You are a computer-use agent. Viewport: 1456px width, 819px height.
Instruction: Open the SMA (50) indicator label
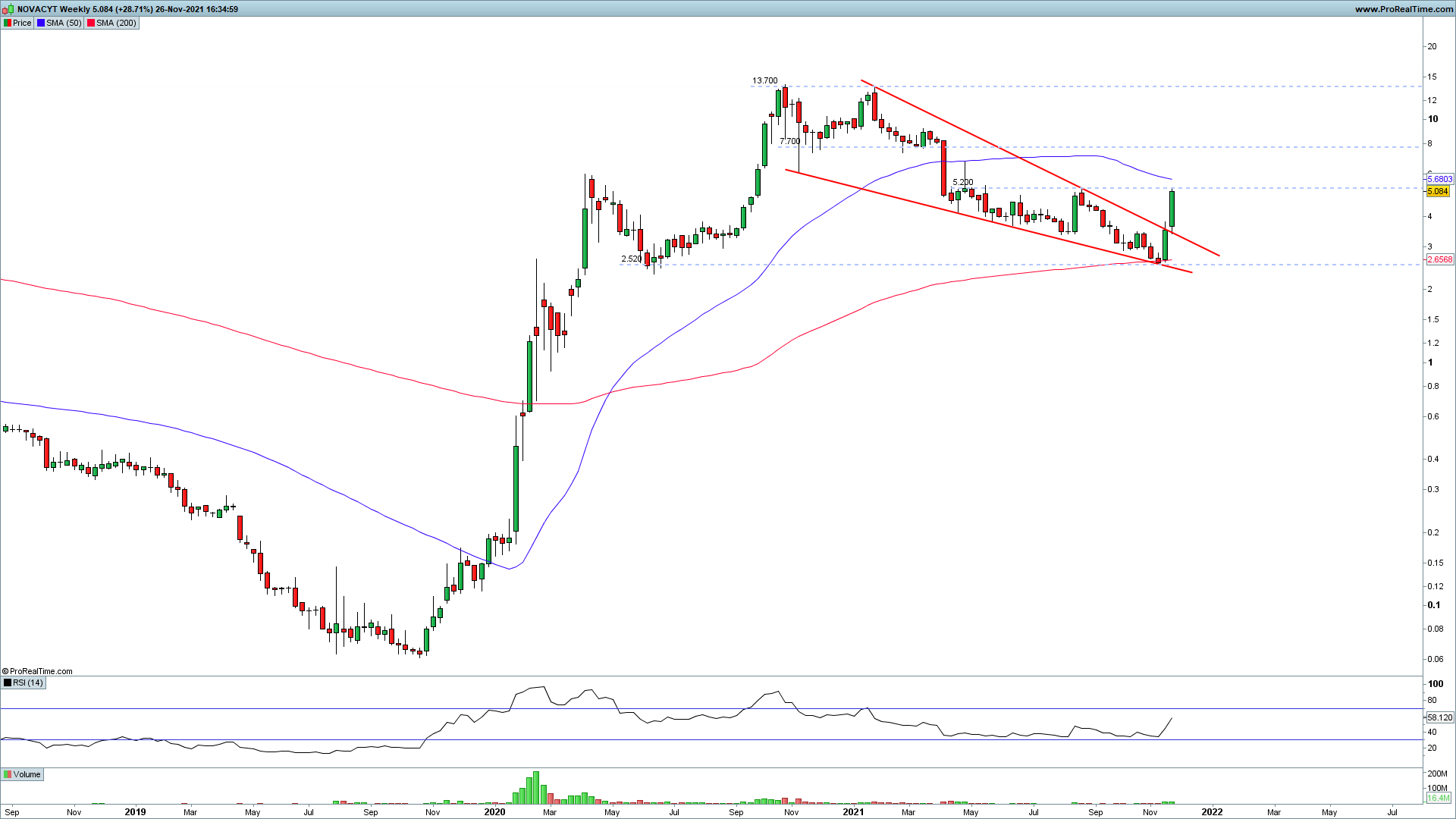(64, 23)
